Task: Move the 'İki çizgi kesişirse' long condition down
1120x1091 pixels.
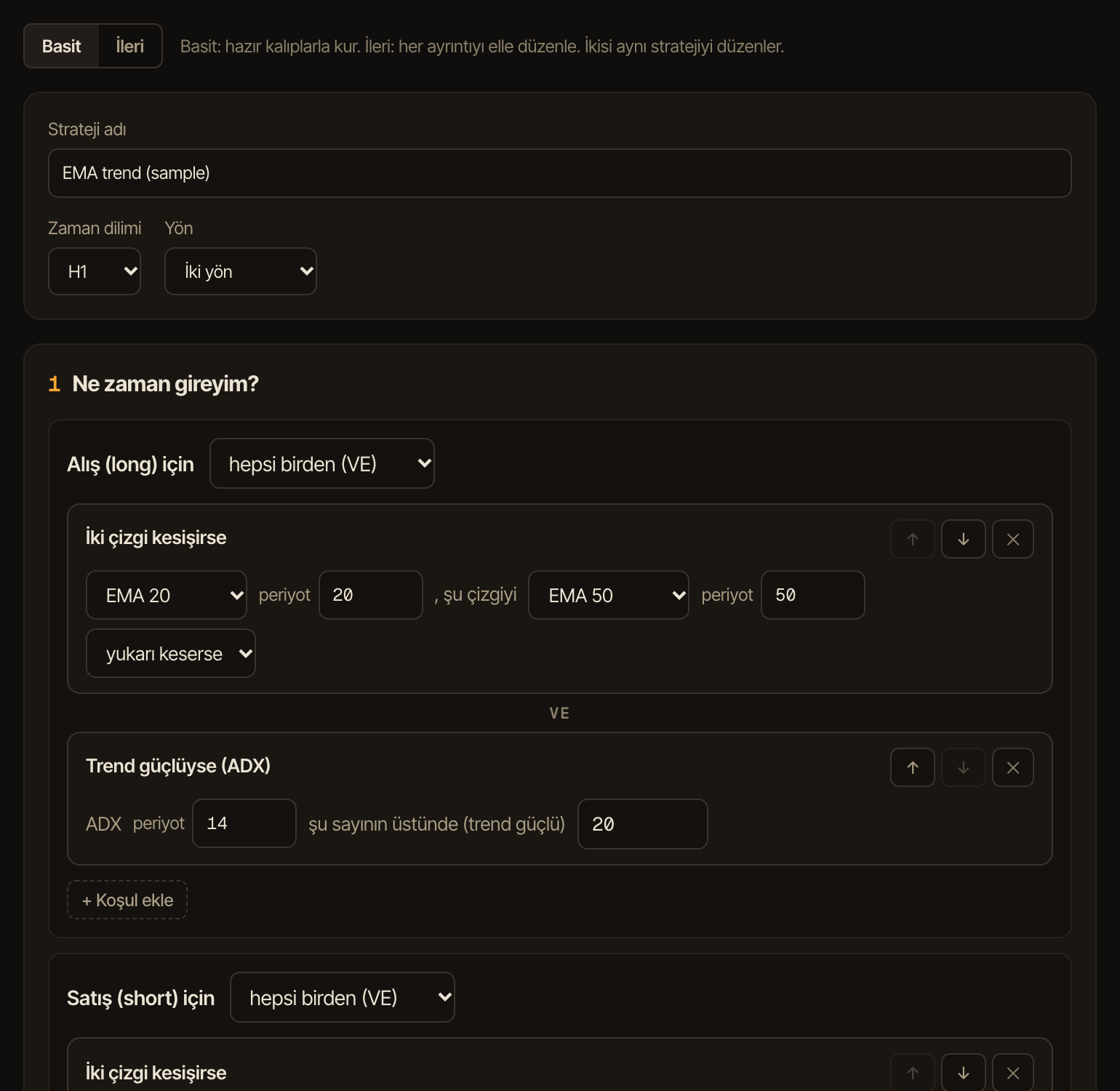Action: (x=963, y=539)
